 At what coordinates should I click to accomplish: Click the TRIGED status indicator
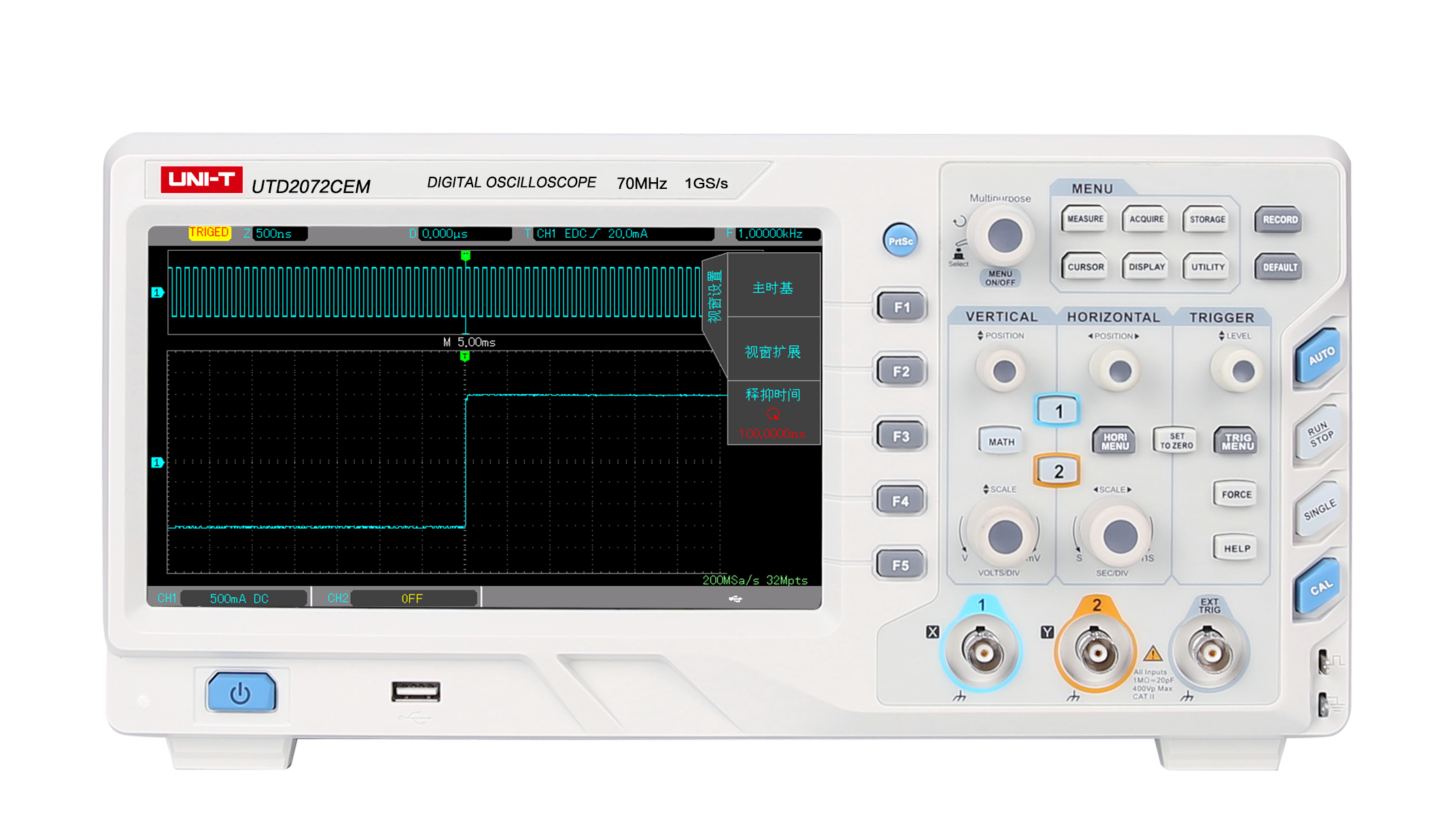pyautogui.click(x=209, y=232)
